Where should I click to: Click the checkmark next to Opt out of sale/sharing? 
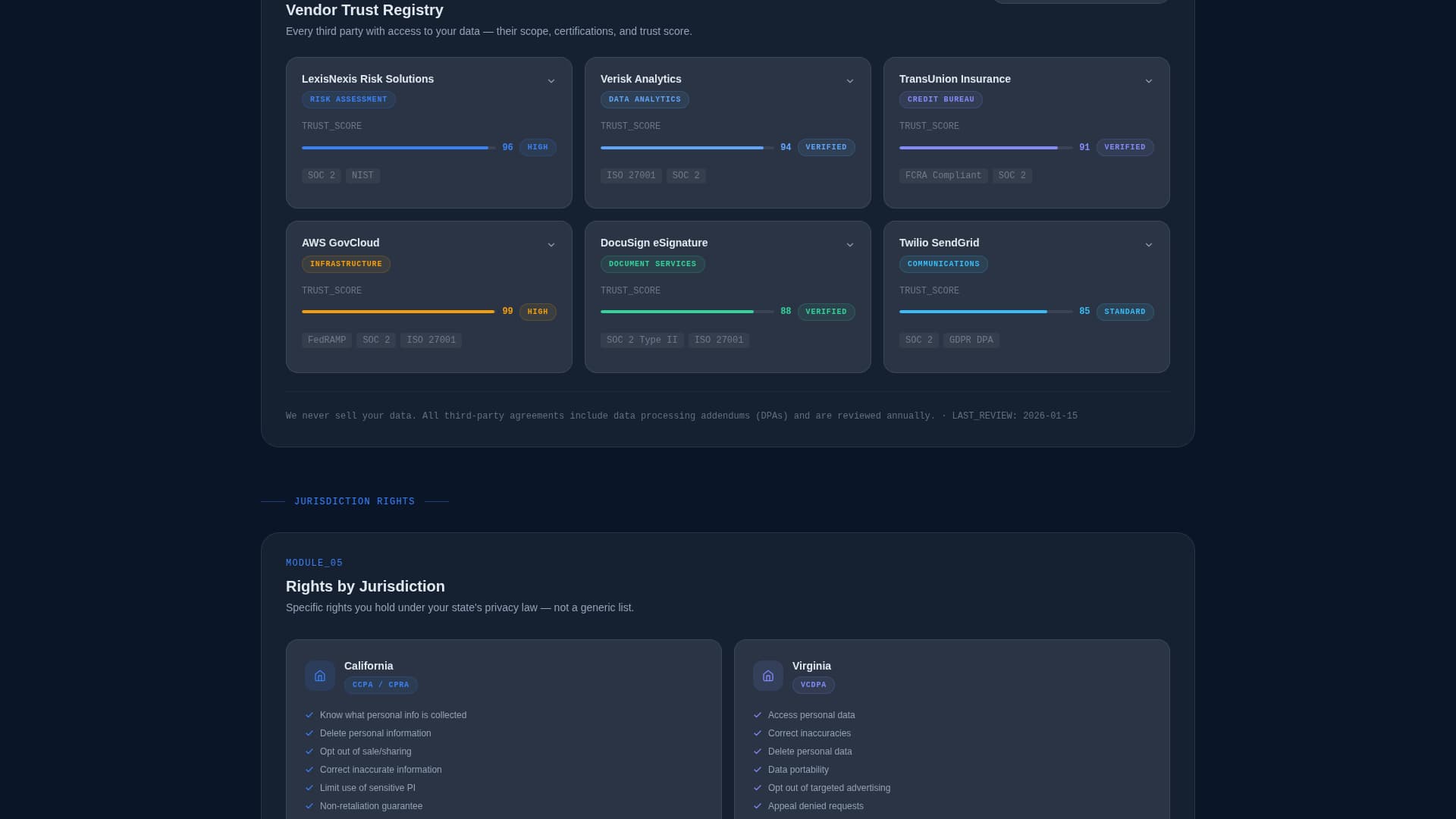(309, 752)
